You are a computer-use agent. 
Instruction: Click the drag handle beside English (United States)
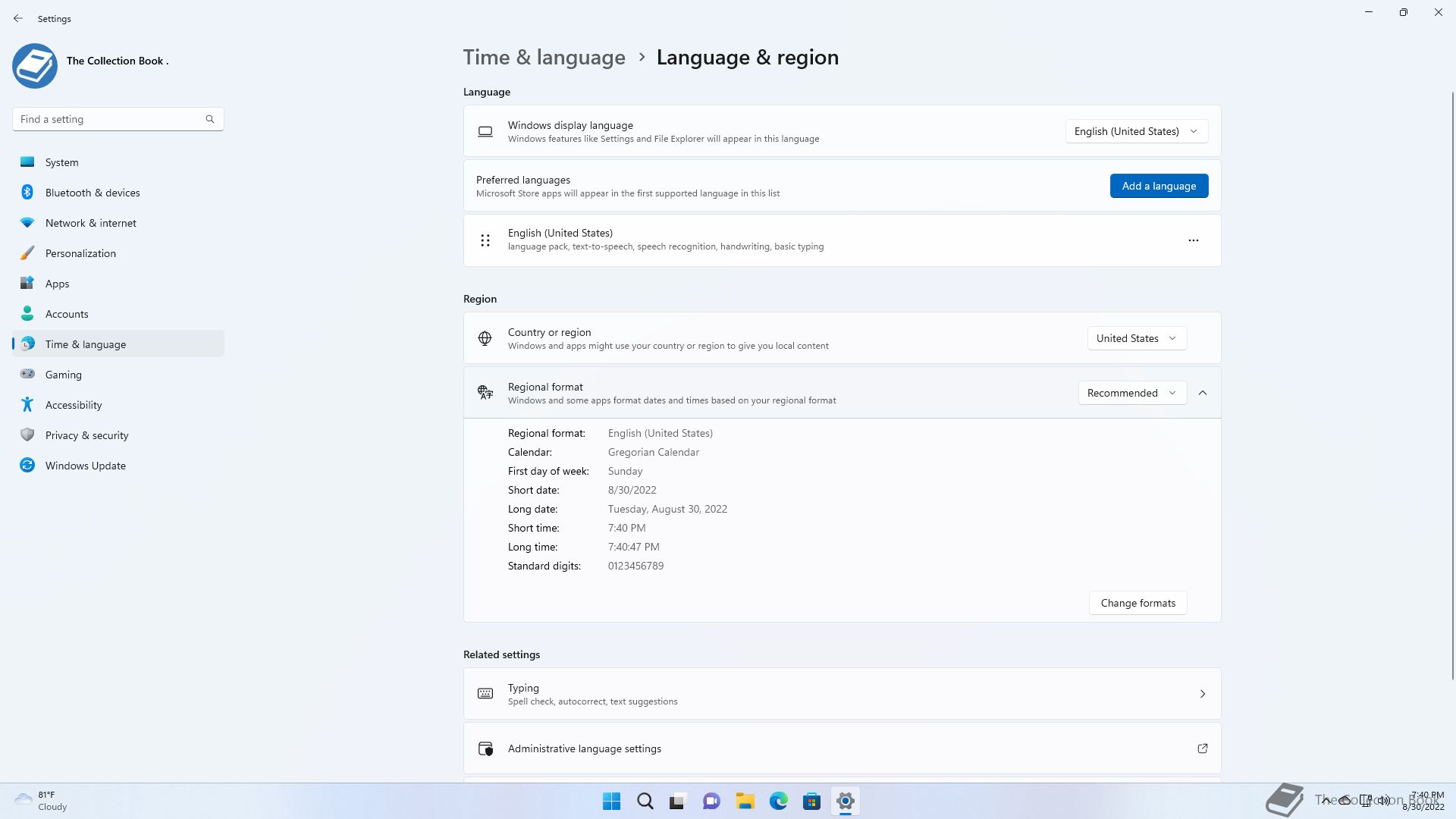coord(485,240)
